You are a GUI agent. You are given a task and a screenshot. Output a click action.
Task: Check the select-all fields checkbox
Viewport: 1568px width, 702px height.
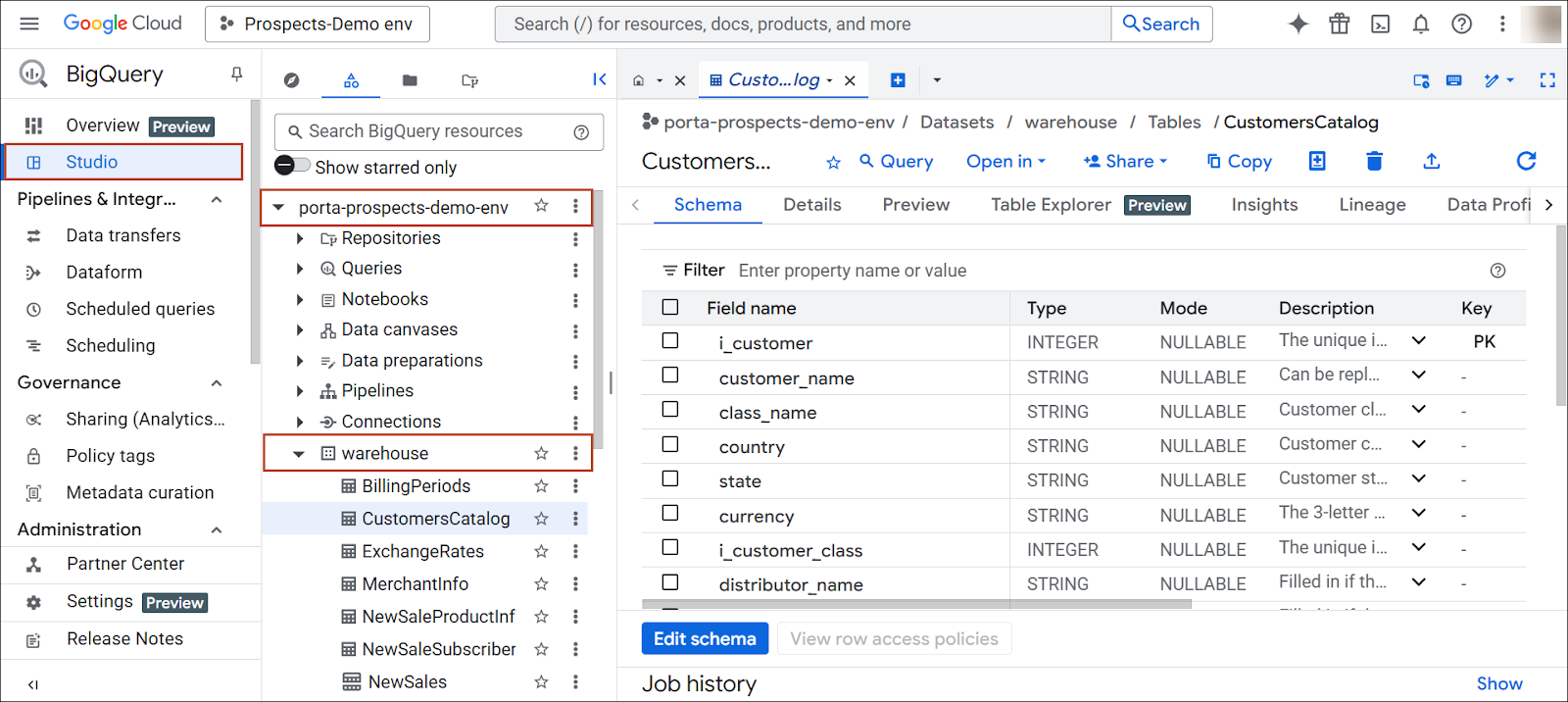pos(670,307)
